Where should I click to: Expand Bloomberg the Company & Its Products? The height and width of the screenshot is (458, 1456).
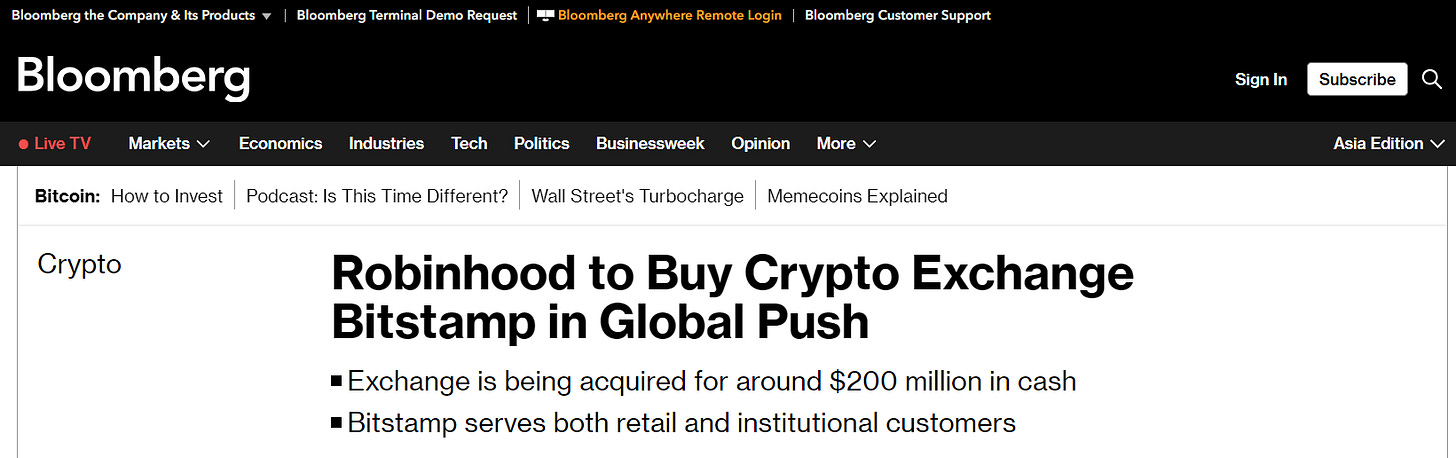(x=141, y=16)
